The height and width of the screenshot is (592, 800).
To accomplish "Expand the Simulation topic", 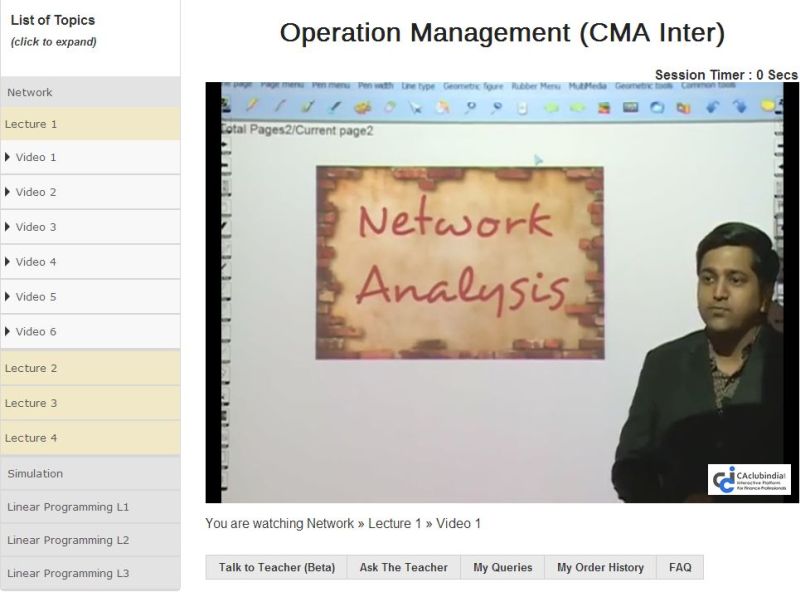I will click(x=35, y=474).
